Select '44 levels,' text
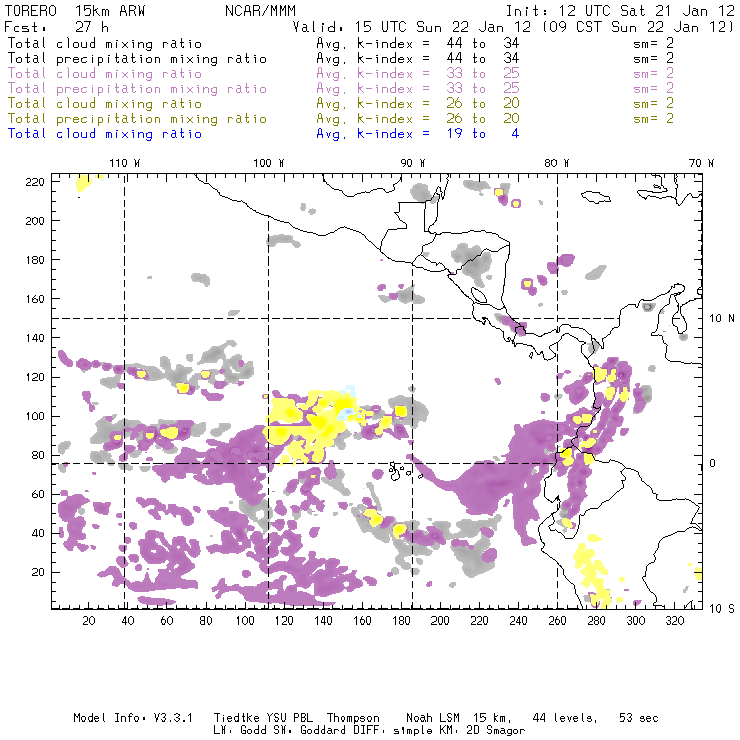The image size is (740, 740). (x=565, y=718)
